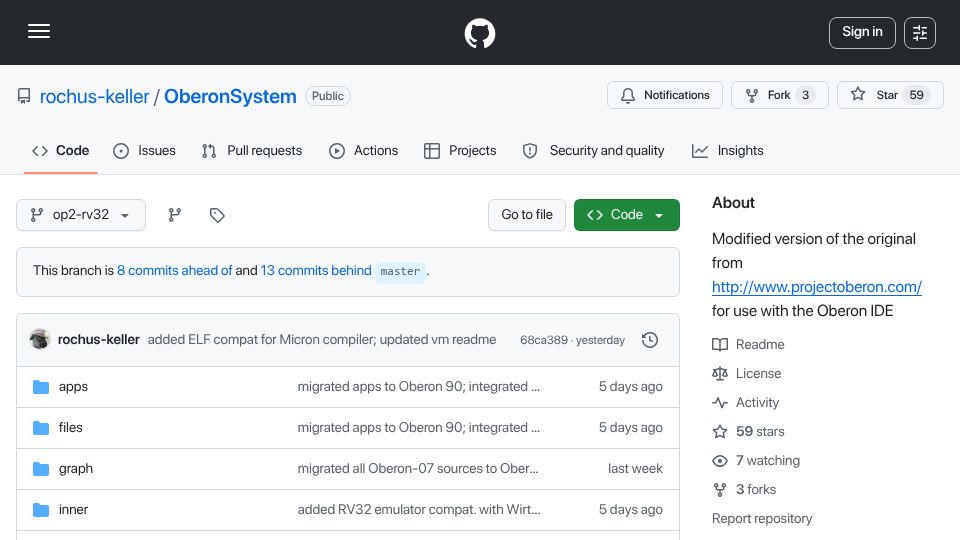
Task: Open the OberonSystem repository link
Action: tap(230, 96)
